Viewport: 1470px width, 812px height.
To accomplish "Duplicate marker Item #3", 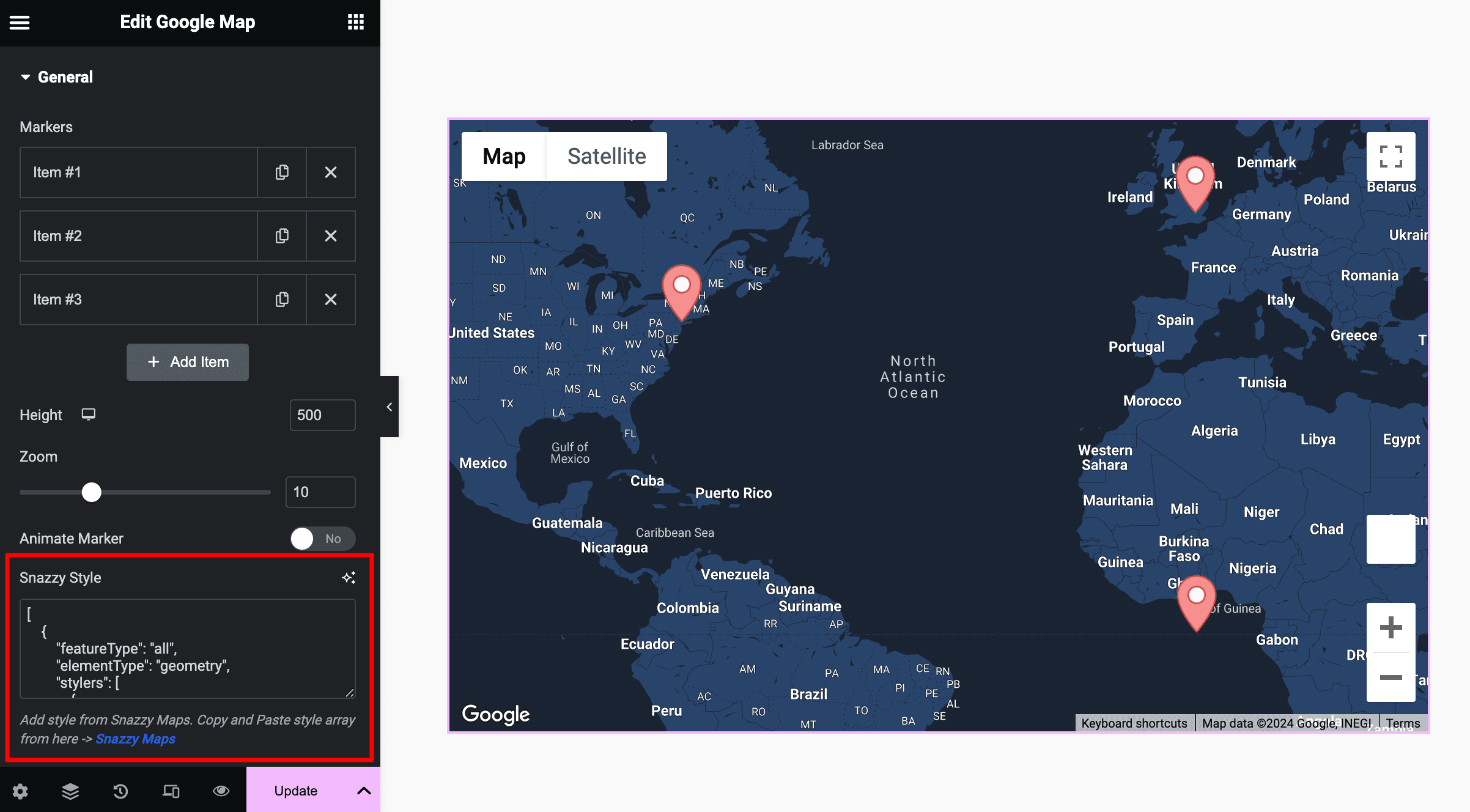I will coord(282,300).
